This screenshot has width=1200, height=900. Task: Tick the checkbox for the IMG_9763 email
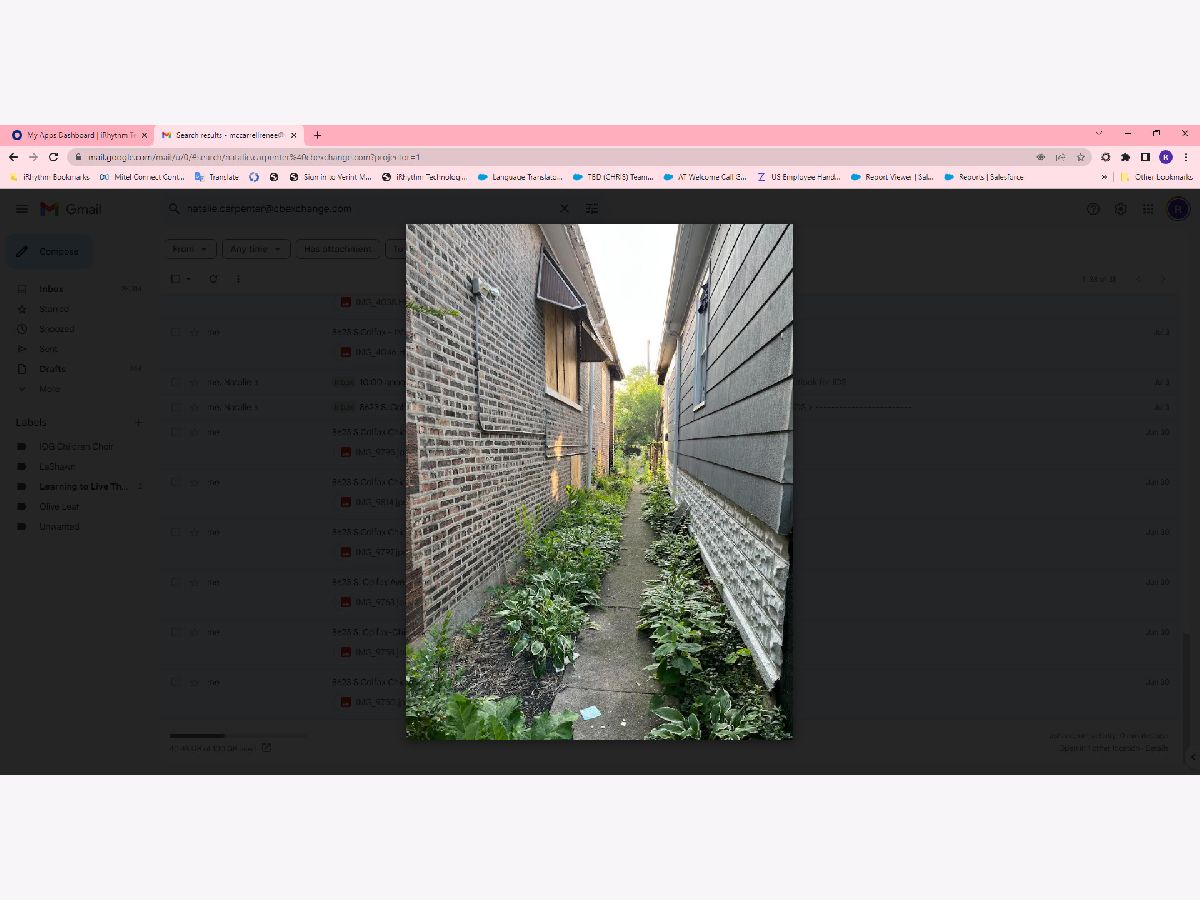pyautogui.click(x=175, y=582)
